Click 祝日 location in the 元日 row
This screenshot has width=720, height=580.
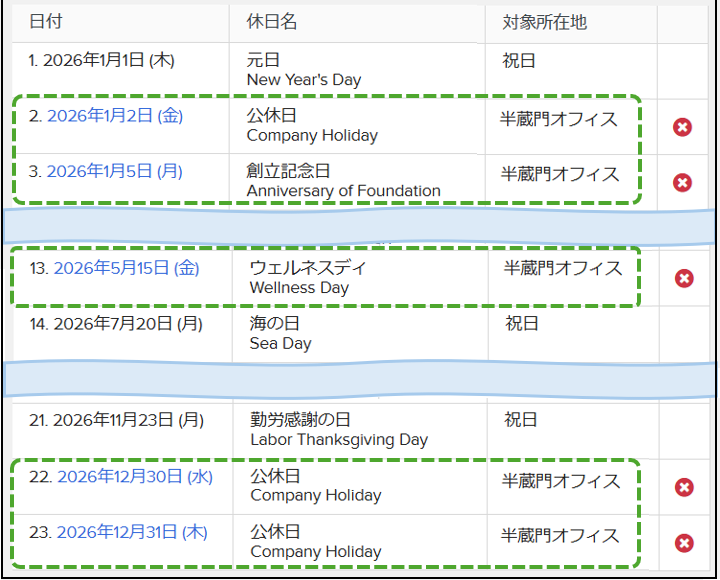click(519, 61)
